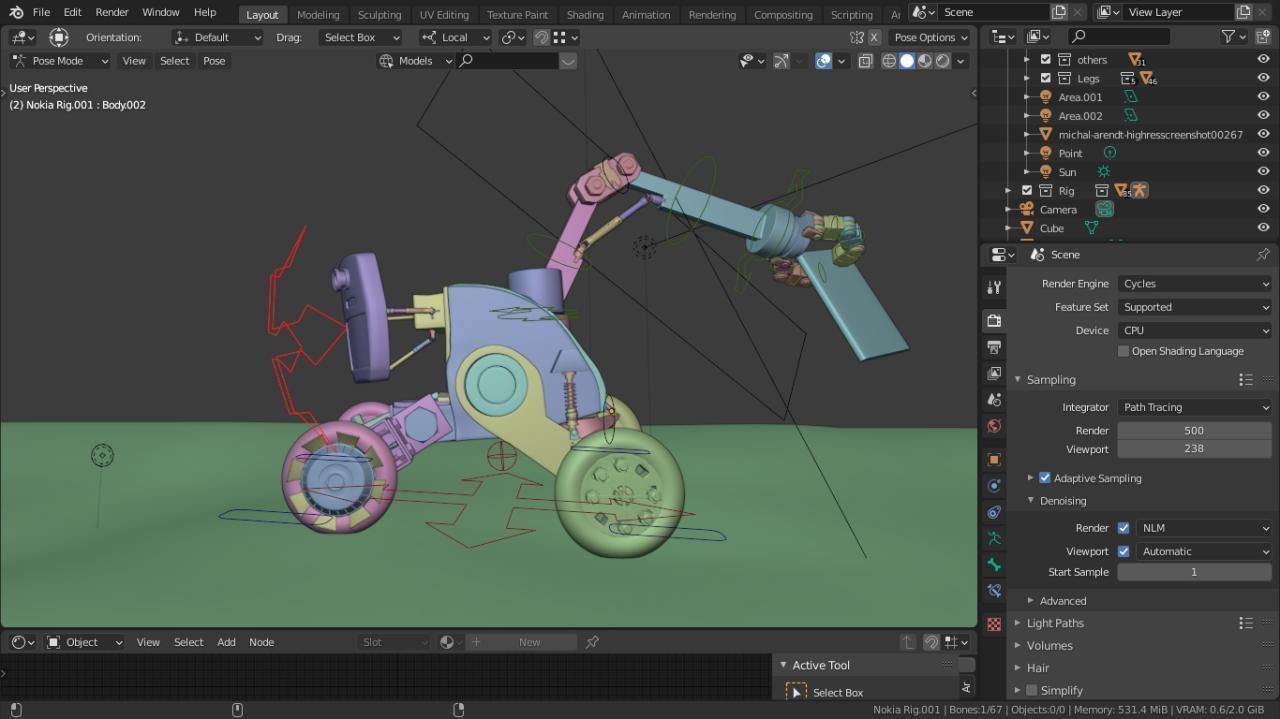Expand the Light Paths section
This screenshot has width=1280, height=719.
click(x=1055, y=622)
